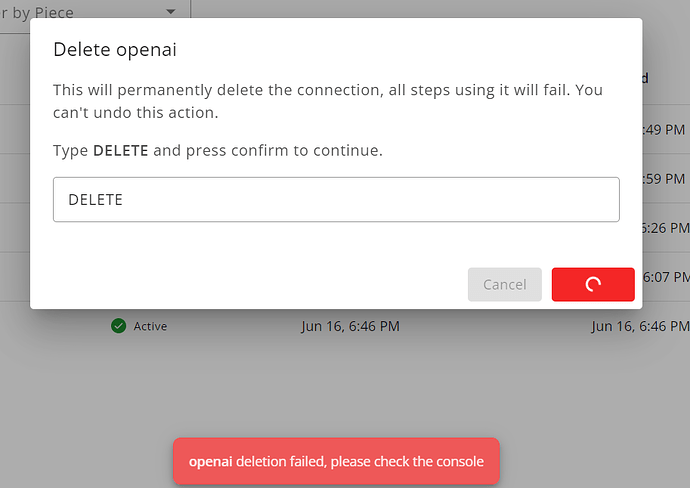Click the loading spinner icon on red button
Image resolution: width=690 pixels, height=488 pixels.
[593, 284]
